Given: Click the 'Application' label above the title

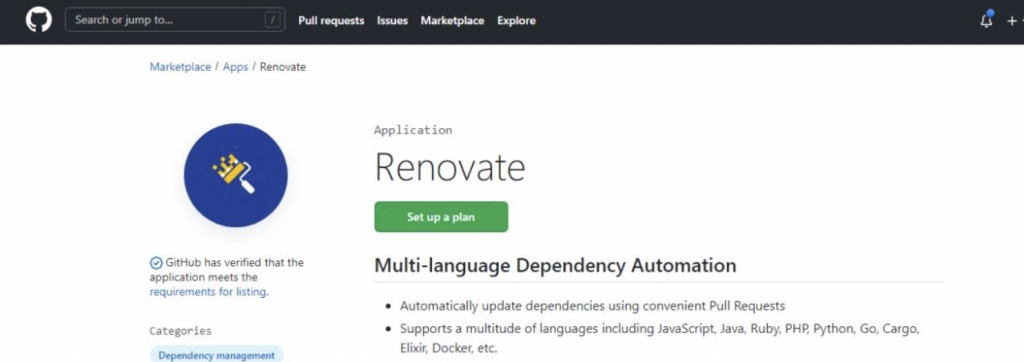Looking at the screenshot, I should (x=413, y=130).
